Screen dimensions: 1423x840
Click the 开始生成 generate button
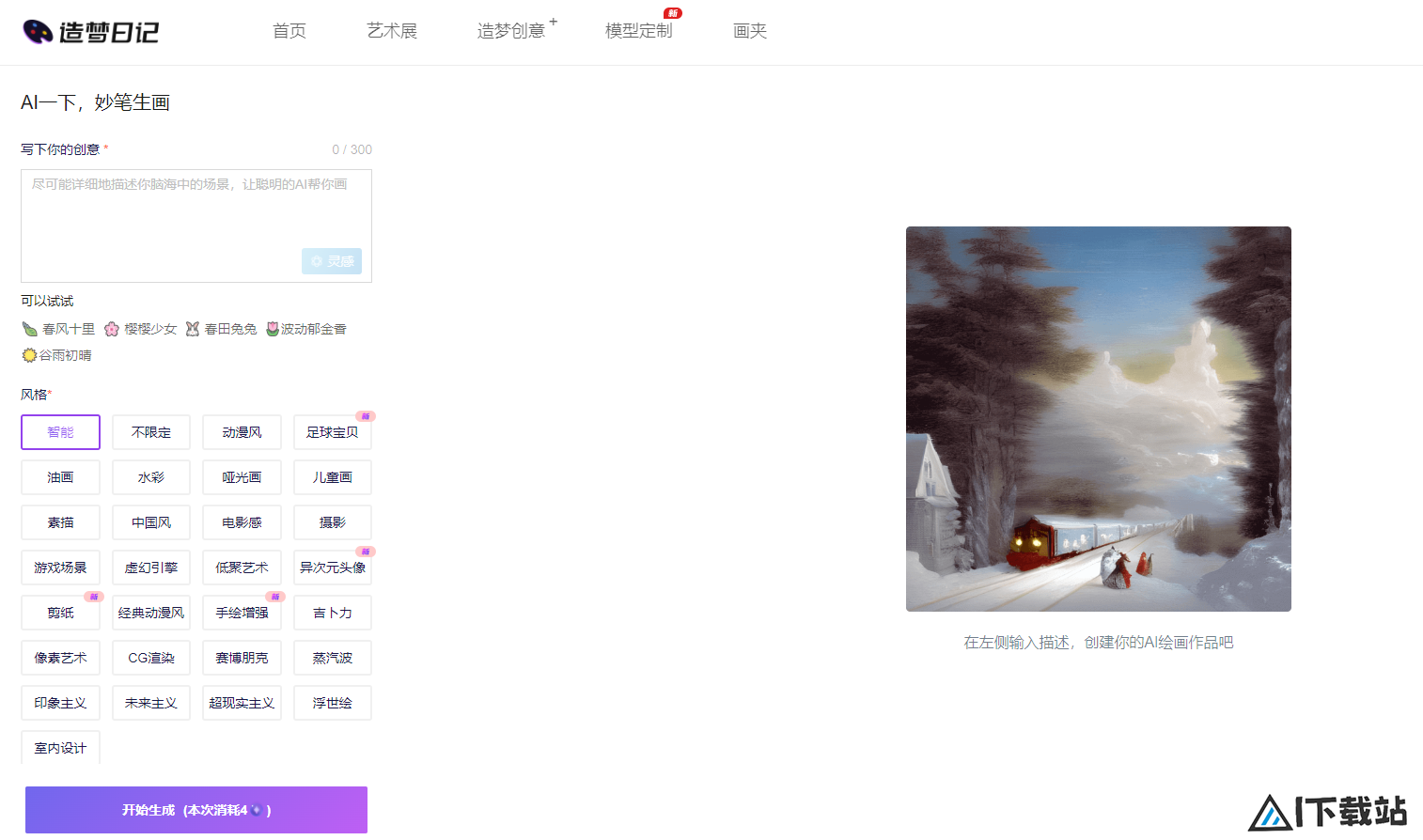[196, 810]
